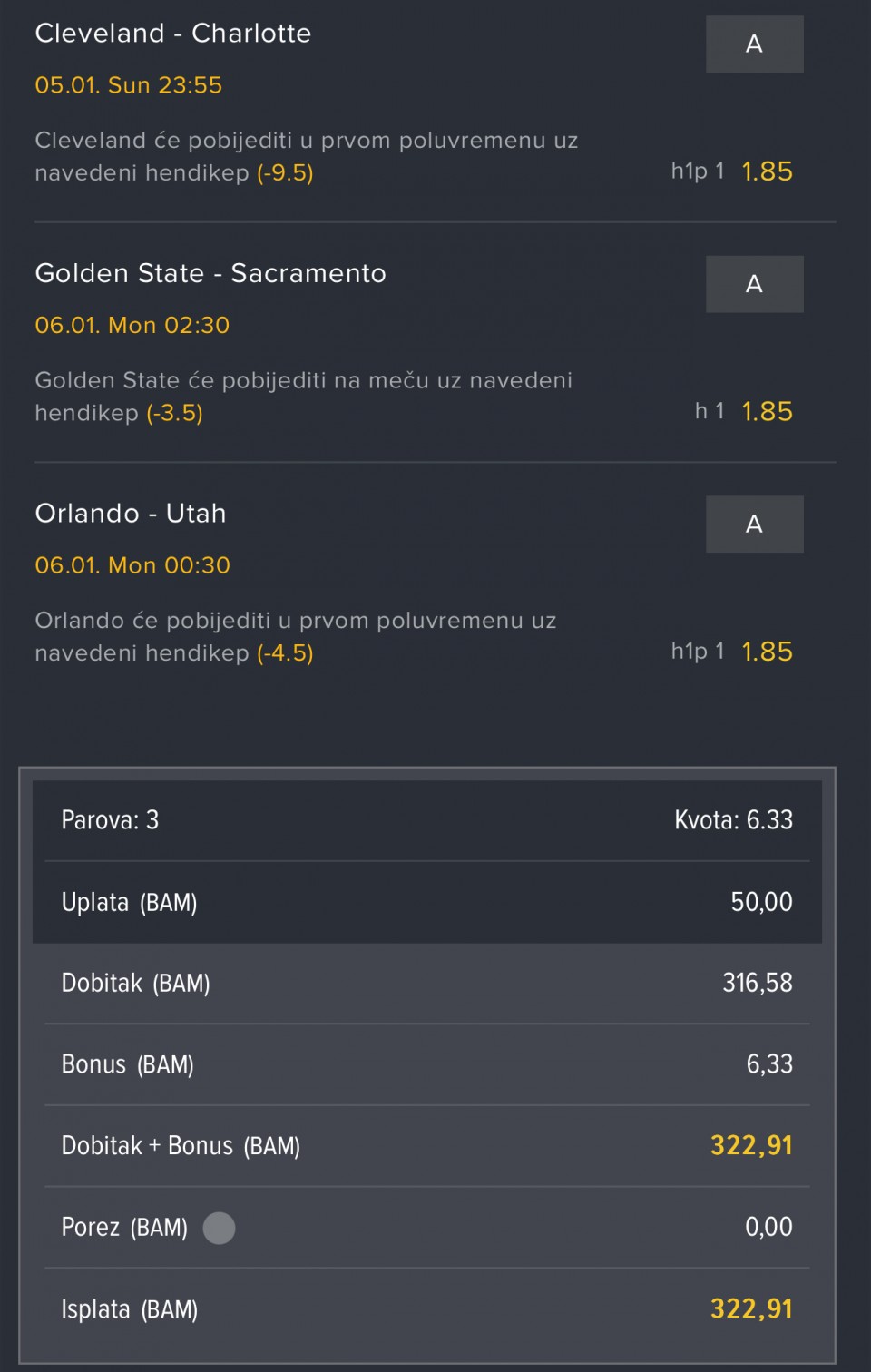Click the Isplata (BAM) 322,91 payout amount

pyautogui.click(x=751, y=1308)
